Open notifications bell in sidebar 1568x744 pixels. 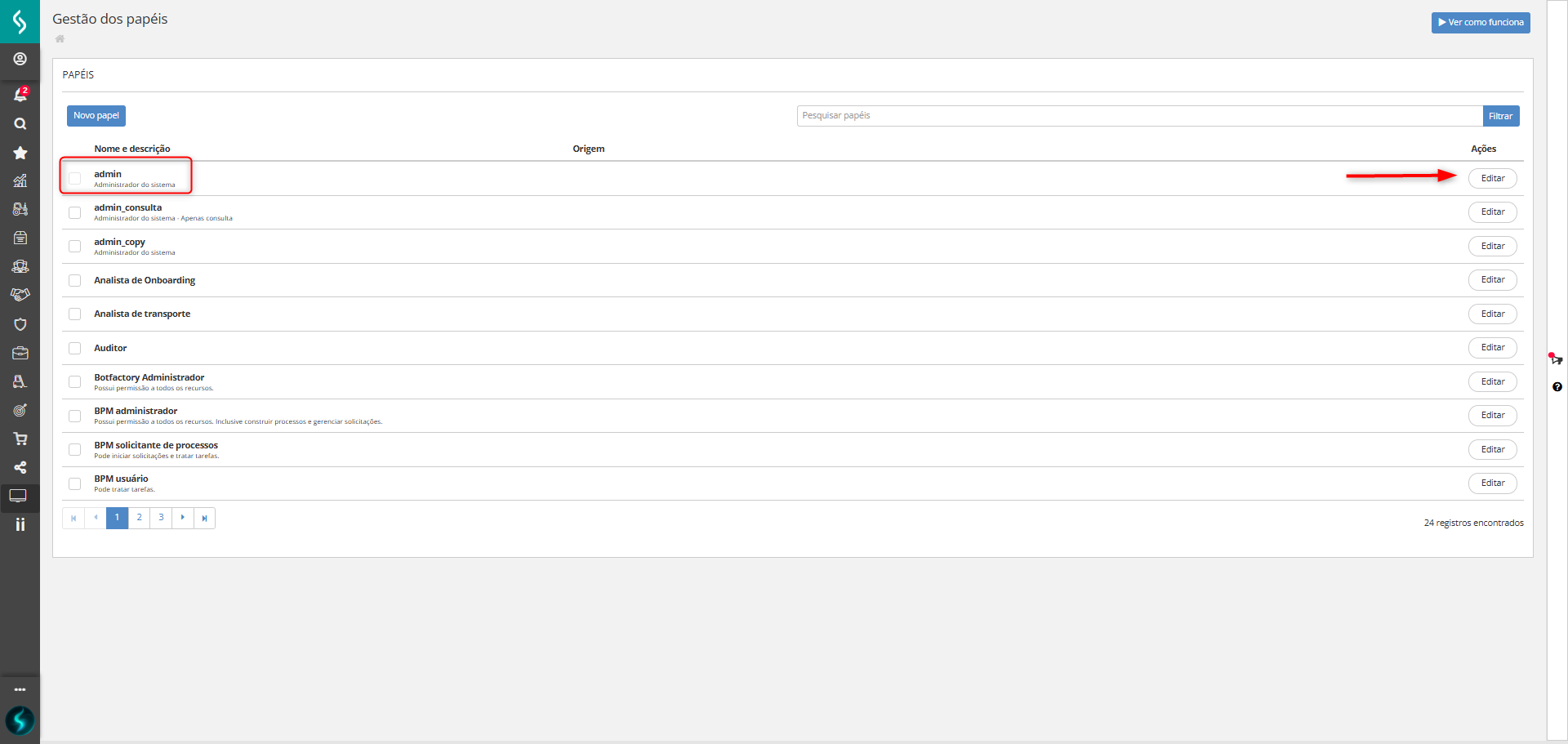click(x=20, y=95)
